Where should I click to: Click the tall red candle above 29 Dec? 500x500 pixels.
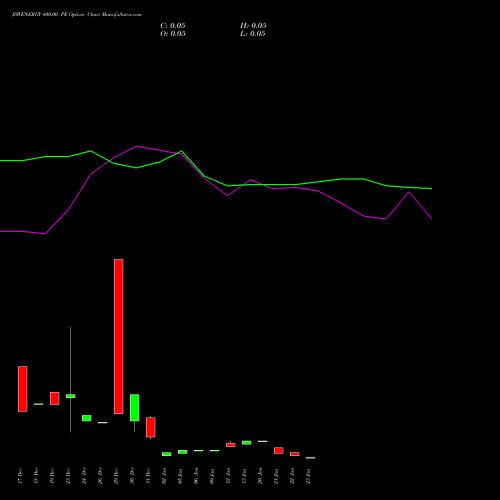click(x=119, y=336)
